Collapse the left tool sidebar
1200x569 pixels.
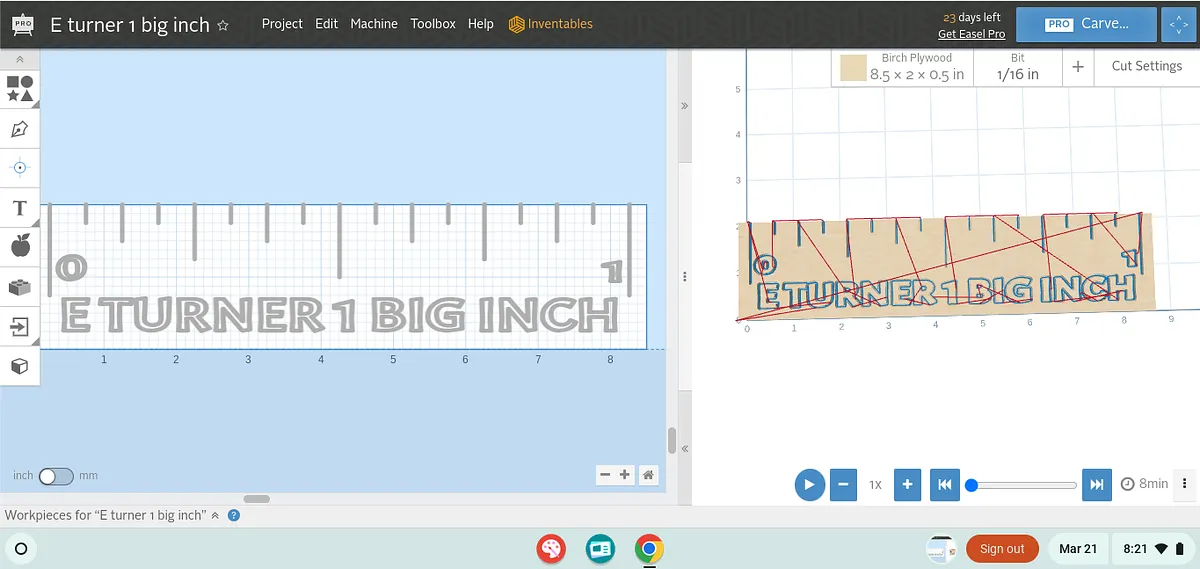tap(20, 61)
